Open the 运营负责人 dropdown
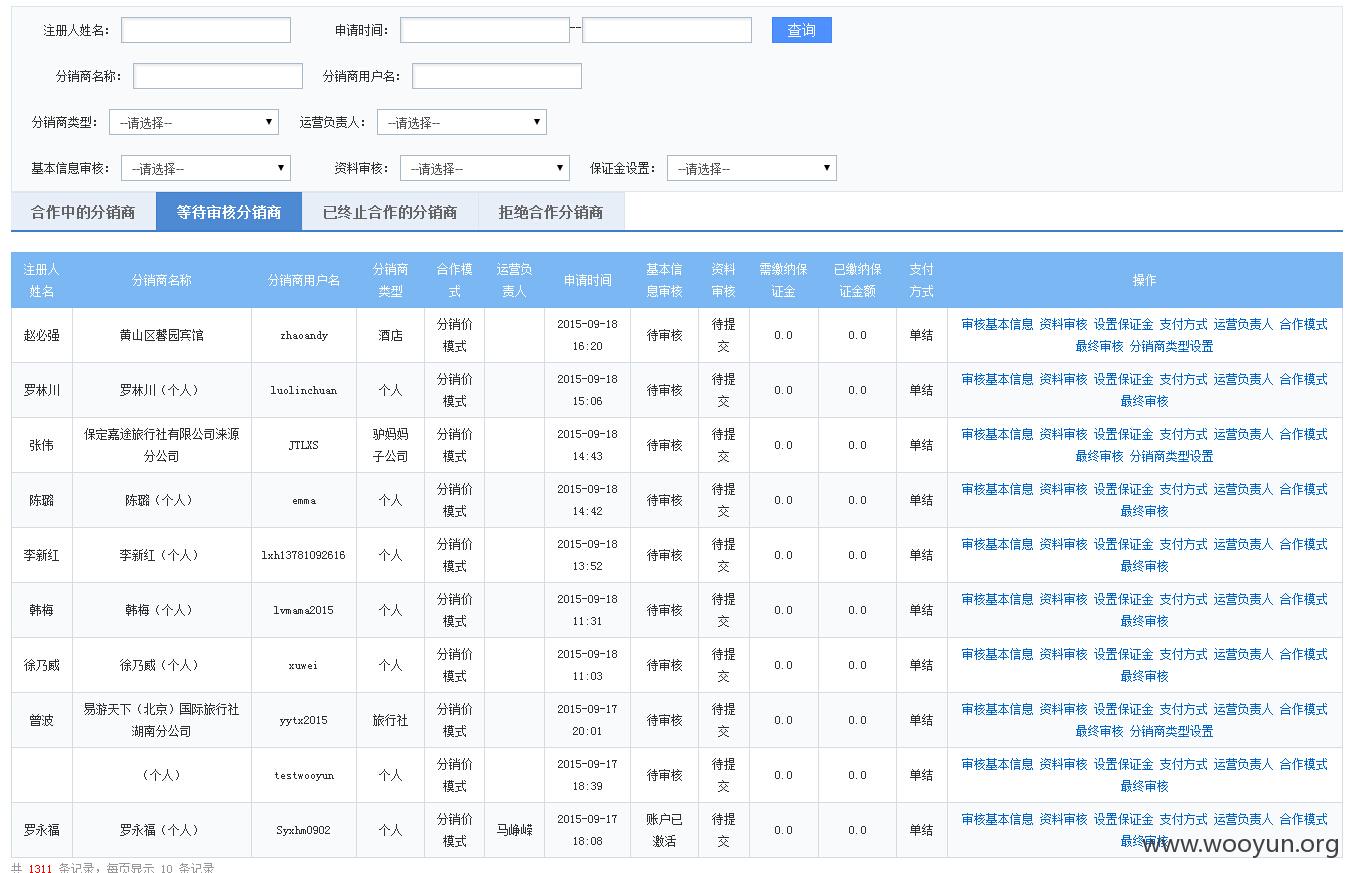Image resolution: width=1348 pixels, height=873 pixels. coord(462,122)
